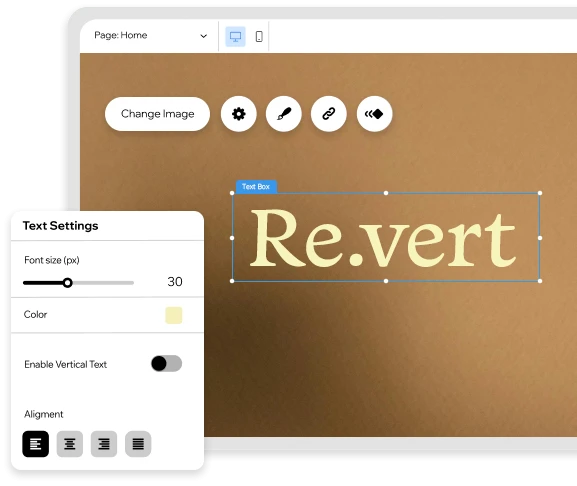The image size is (577, 486).
Task: Click the Text Settings panel title
Action: pyautogui.click(x=60, y=226)
